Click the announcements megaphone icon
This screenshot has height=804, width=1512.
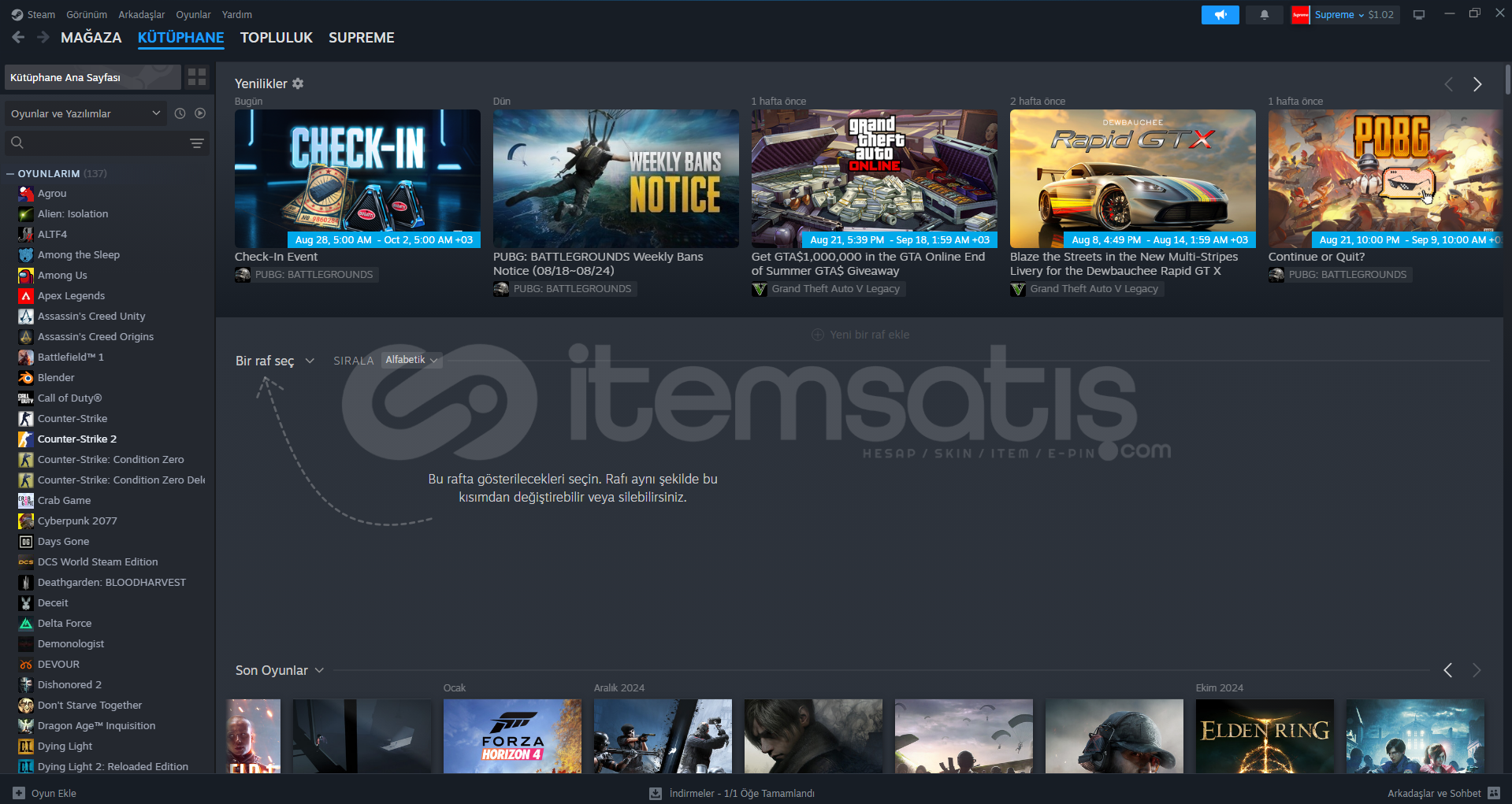pos(1220,15)
